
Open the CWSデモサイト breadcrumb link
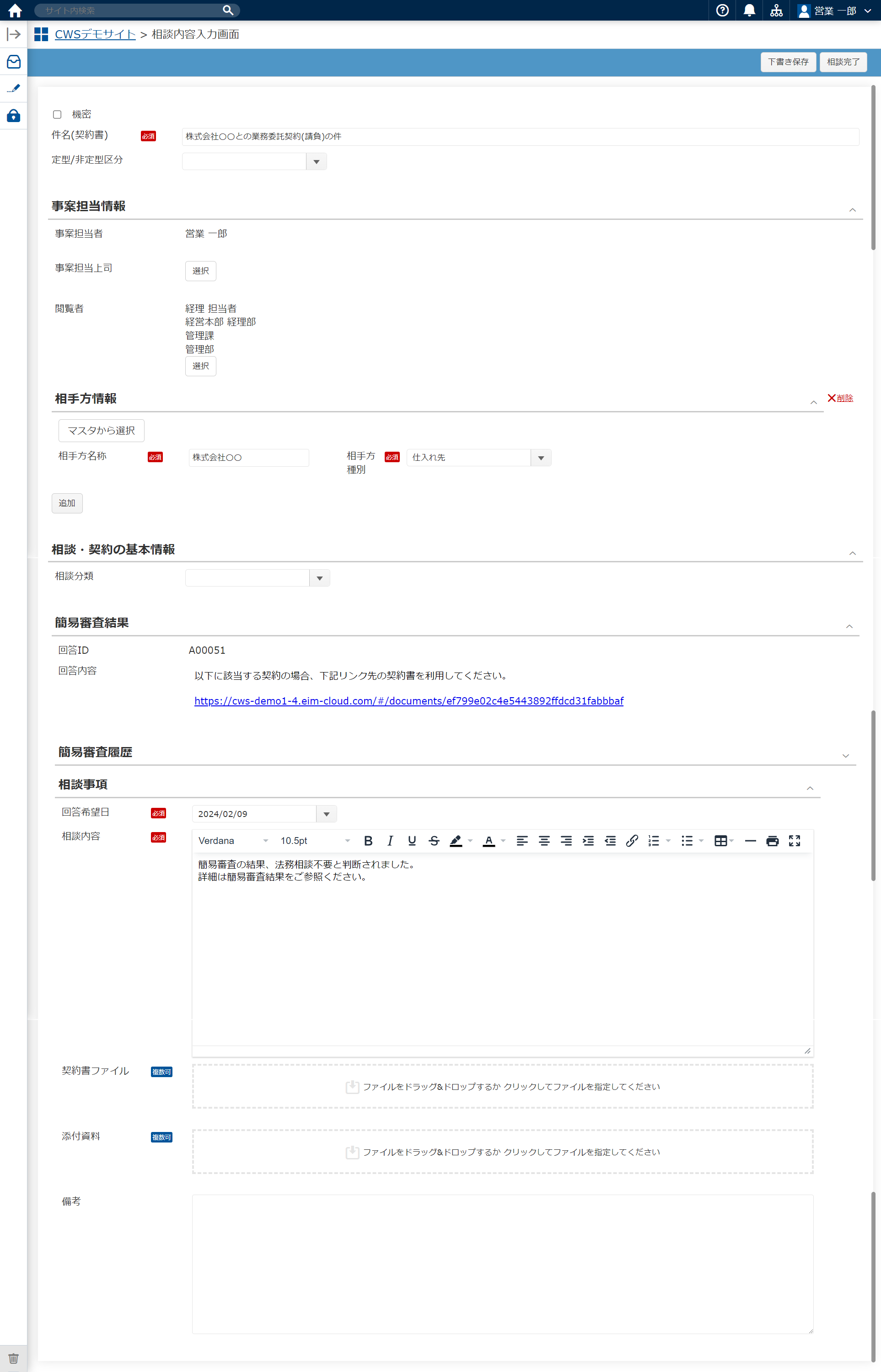click(x=95, y=34)
